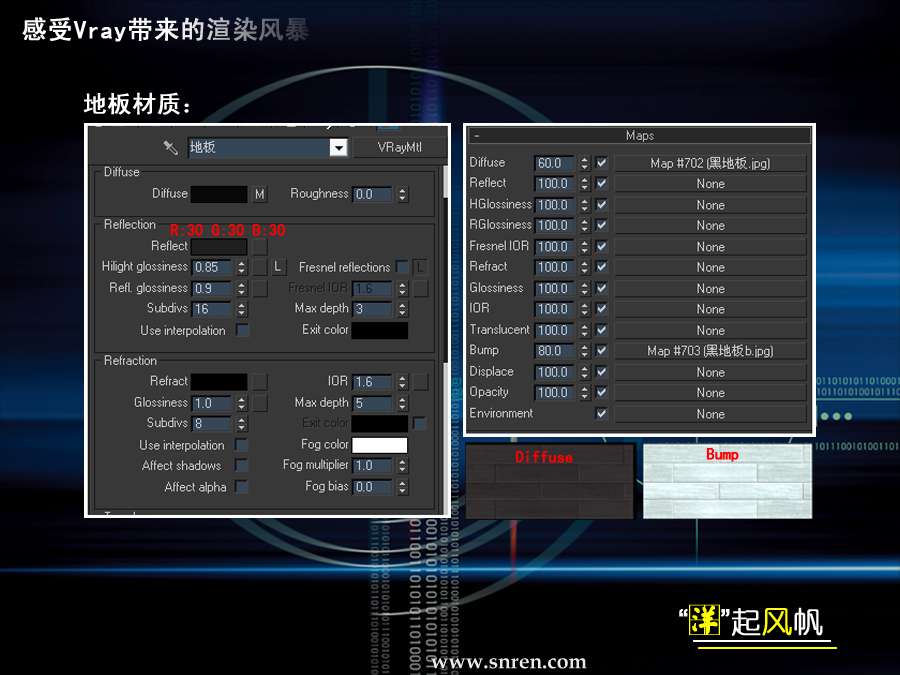This screenshot has height=675, width=900.
Task: Open the reflection Exit color swatch
Action: 379,330
